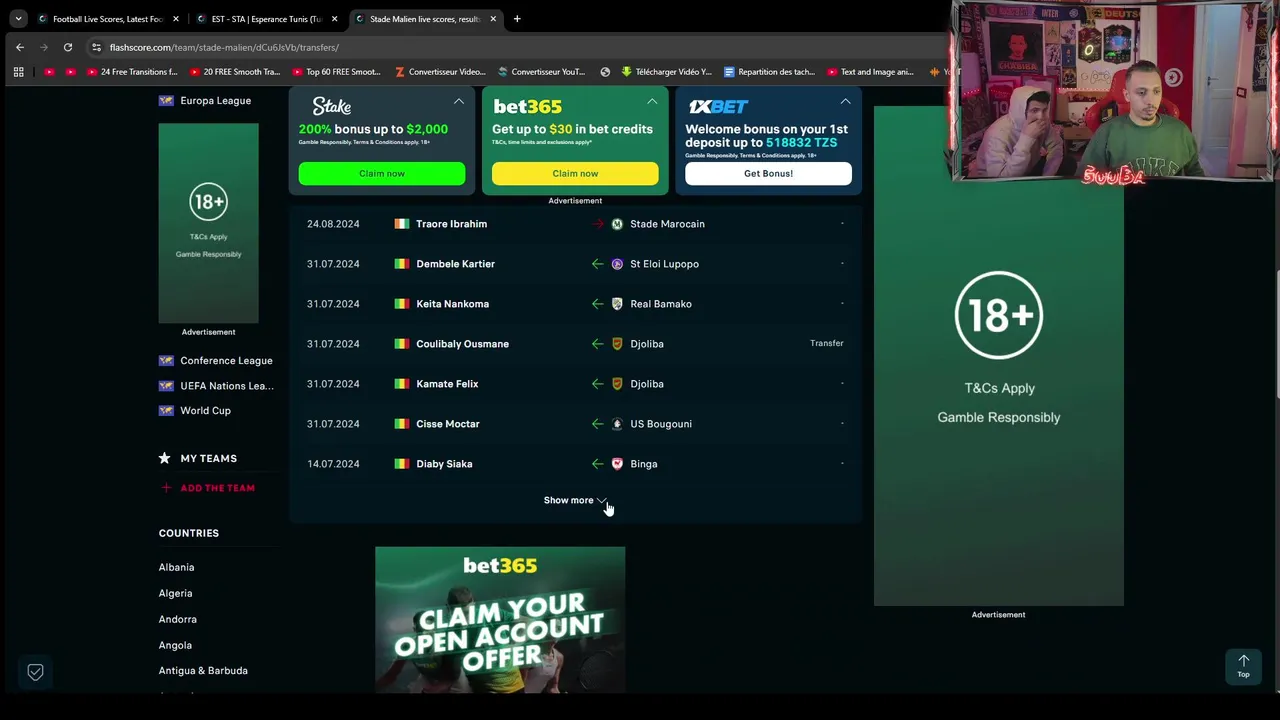Open player Diaby Siaka
Screen dimensions: 1280x720
tap(444, 464)
